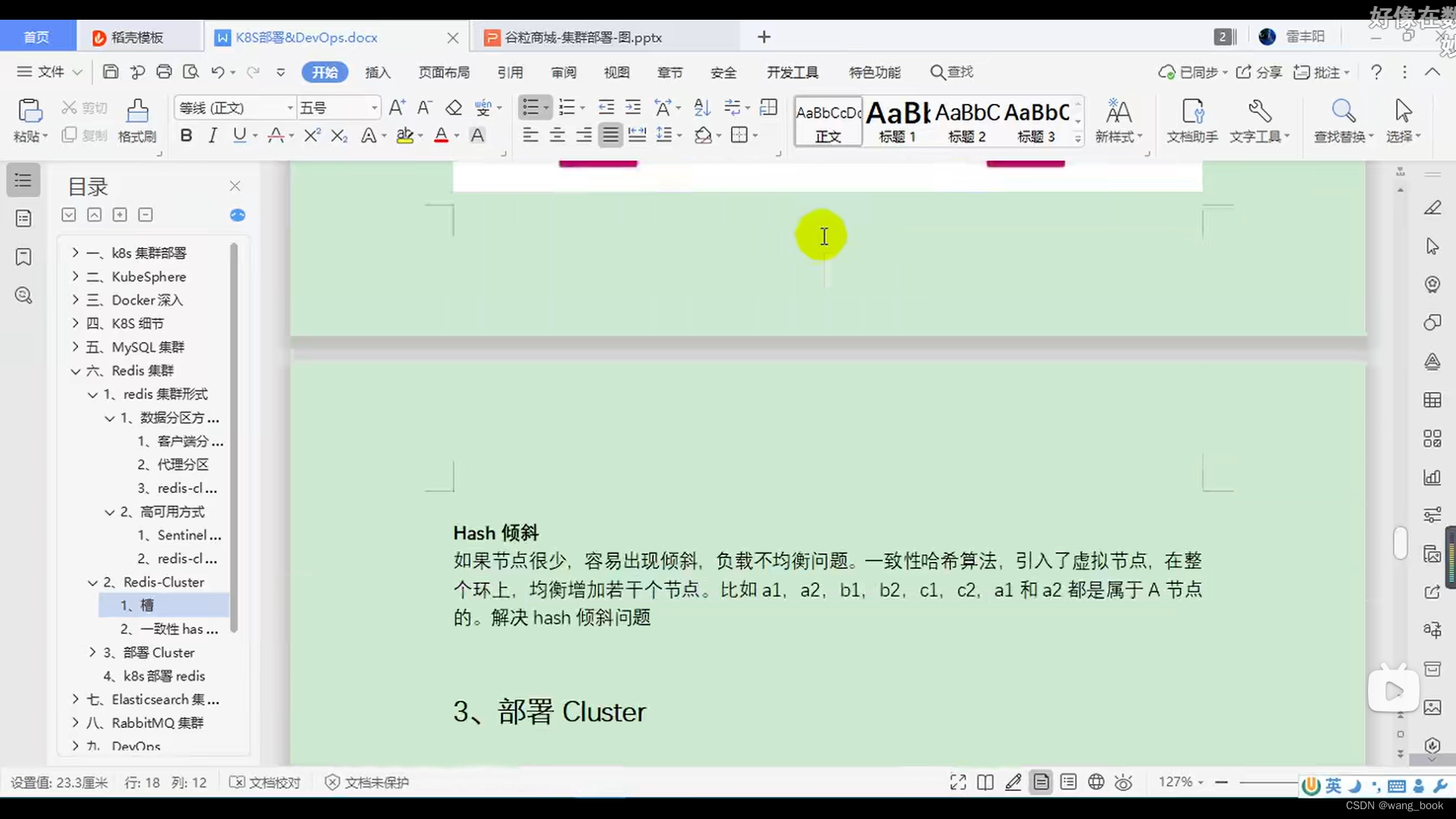Switch to 插入 ribbon tab

(378, 73)
